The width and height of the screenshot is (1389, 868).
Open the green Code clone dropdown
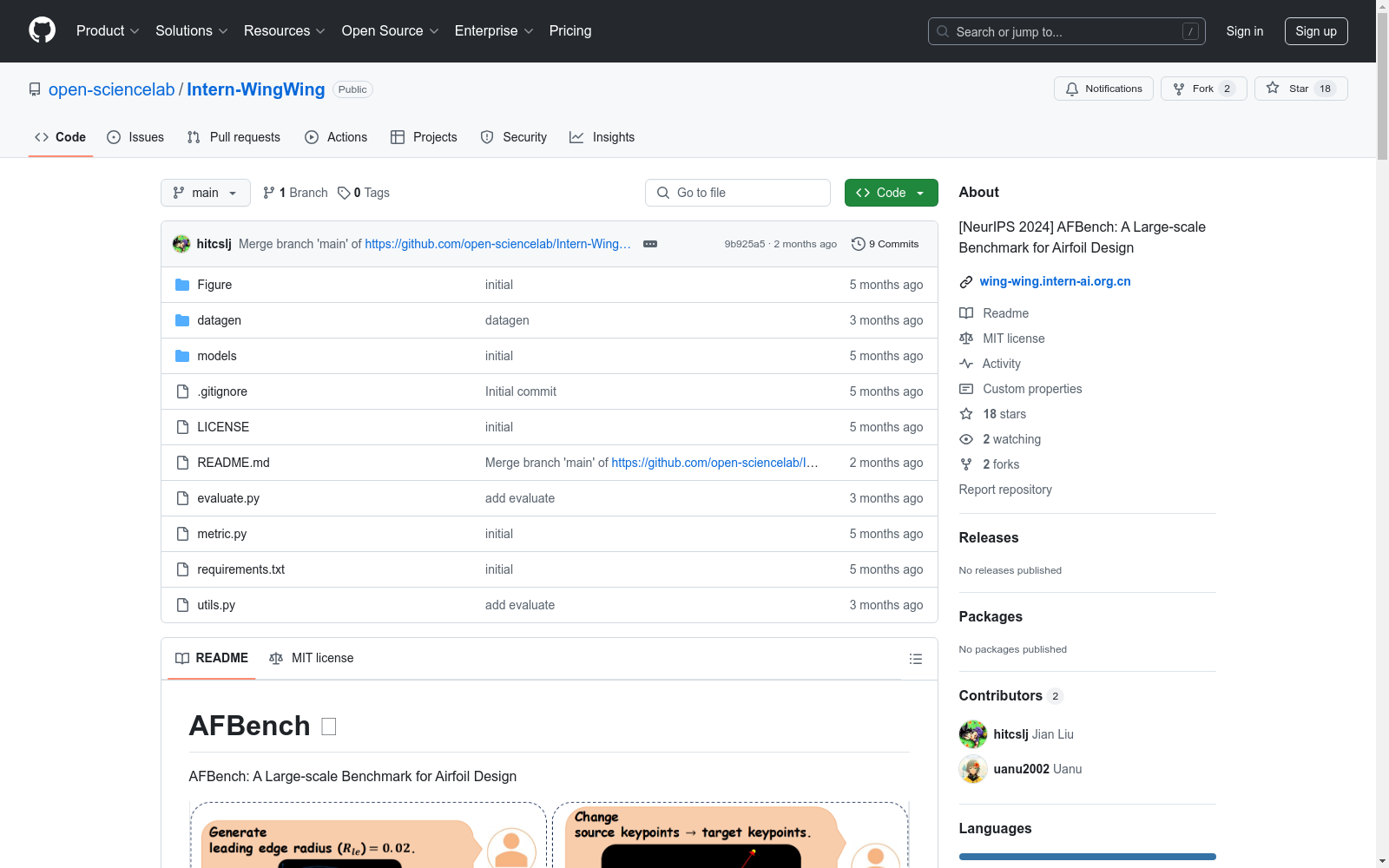[892, 193]
